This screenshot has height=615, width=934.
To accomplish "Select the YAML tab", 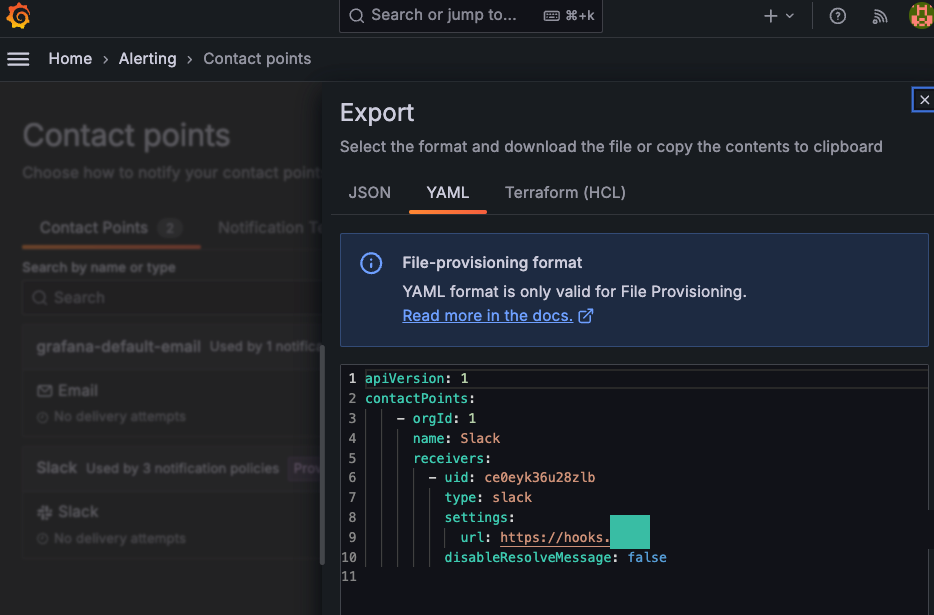I will 447,192.
